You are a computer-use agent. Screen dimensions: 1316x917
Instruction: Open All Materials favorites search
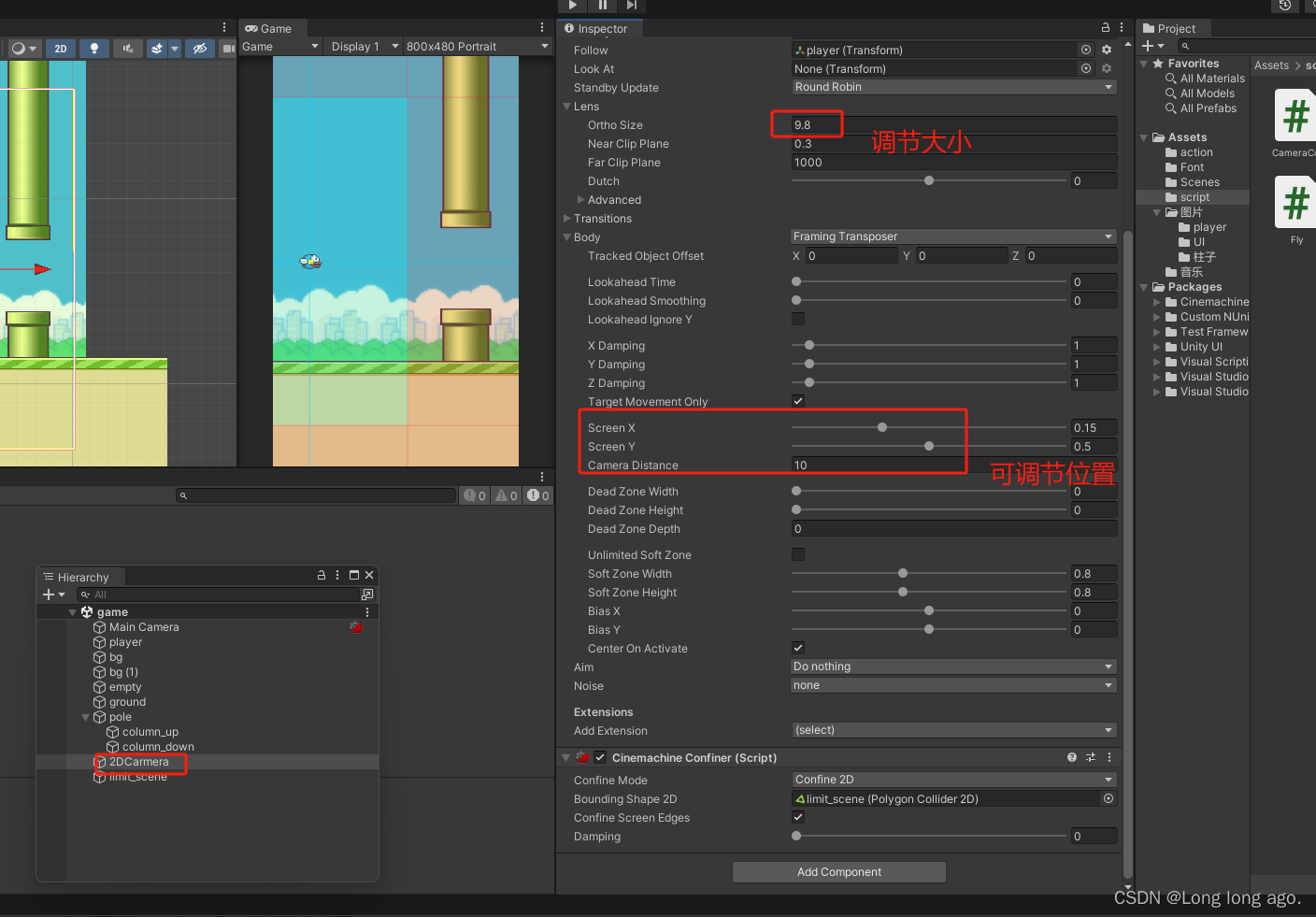click(1205, 79)
